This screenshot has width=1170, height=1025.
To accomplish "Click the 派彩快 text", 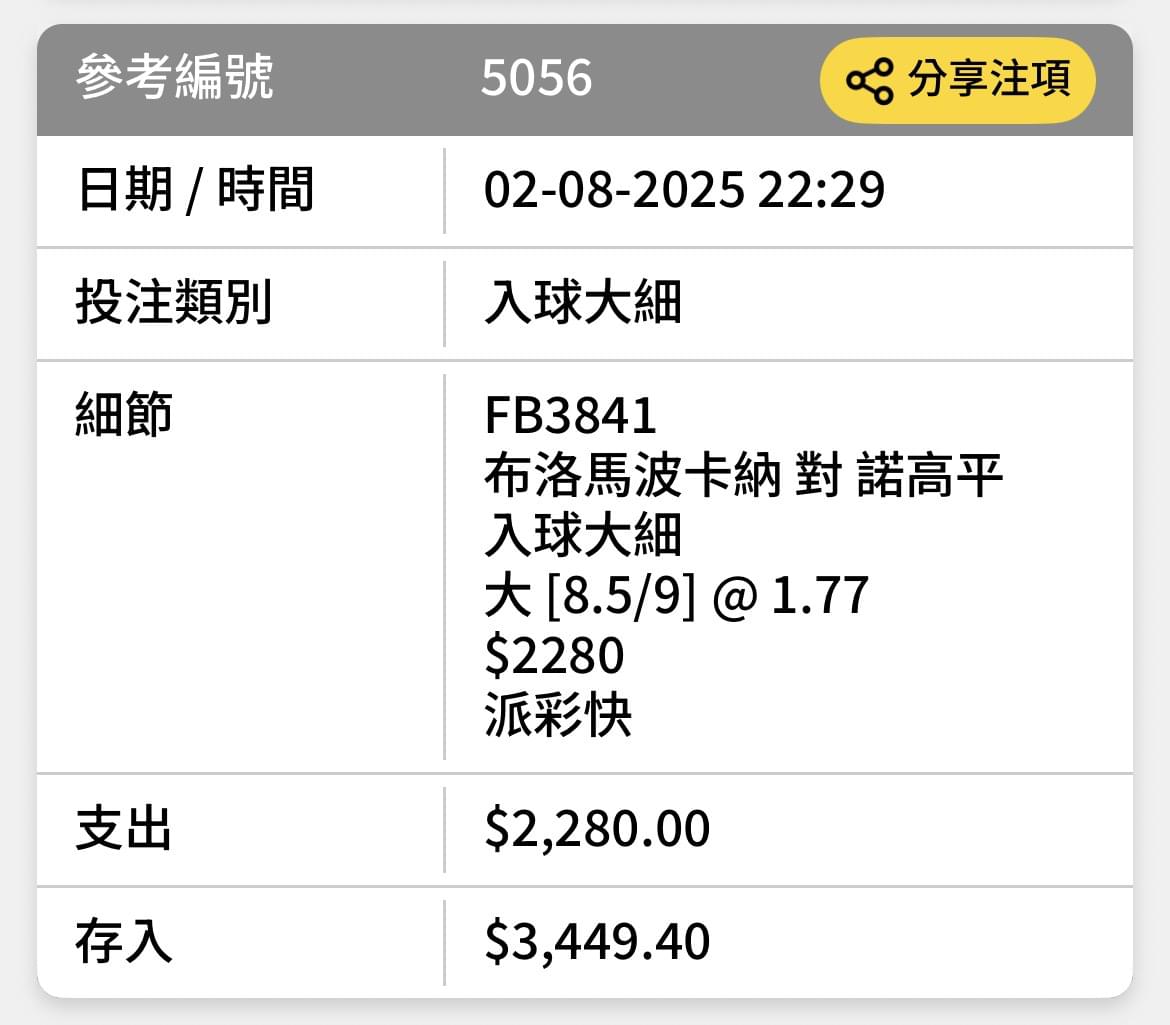I will click(558, 715).
